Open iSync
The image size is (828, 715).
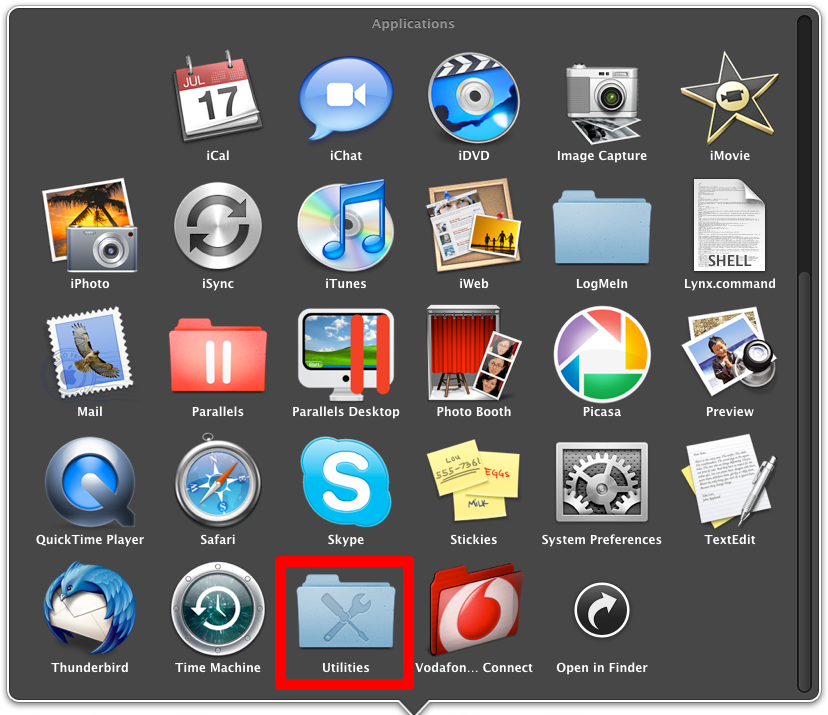click(218, 226)
